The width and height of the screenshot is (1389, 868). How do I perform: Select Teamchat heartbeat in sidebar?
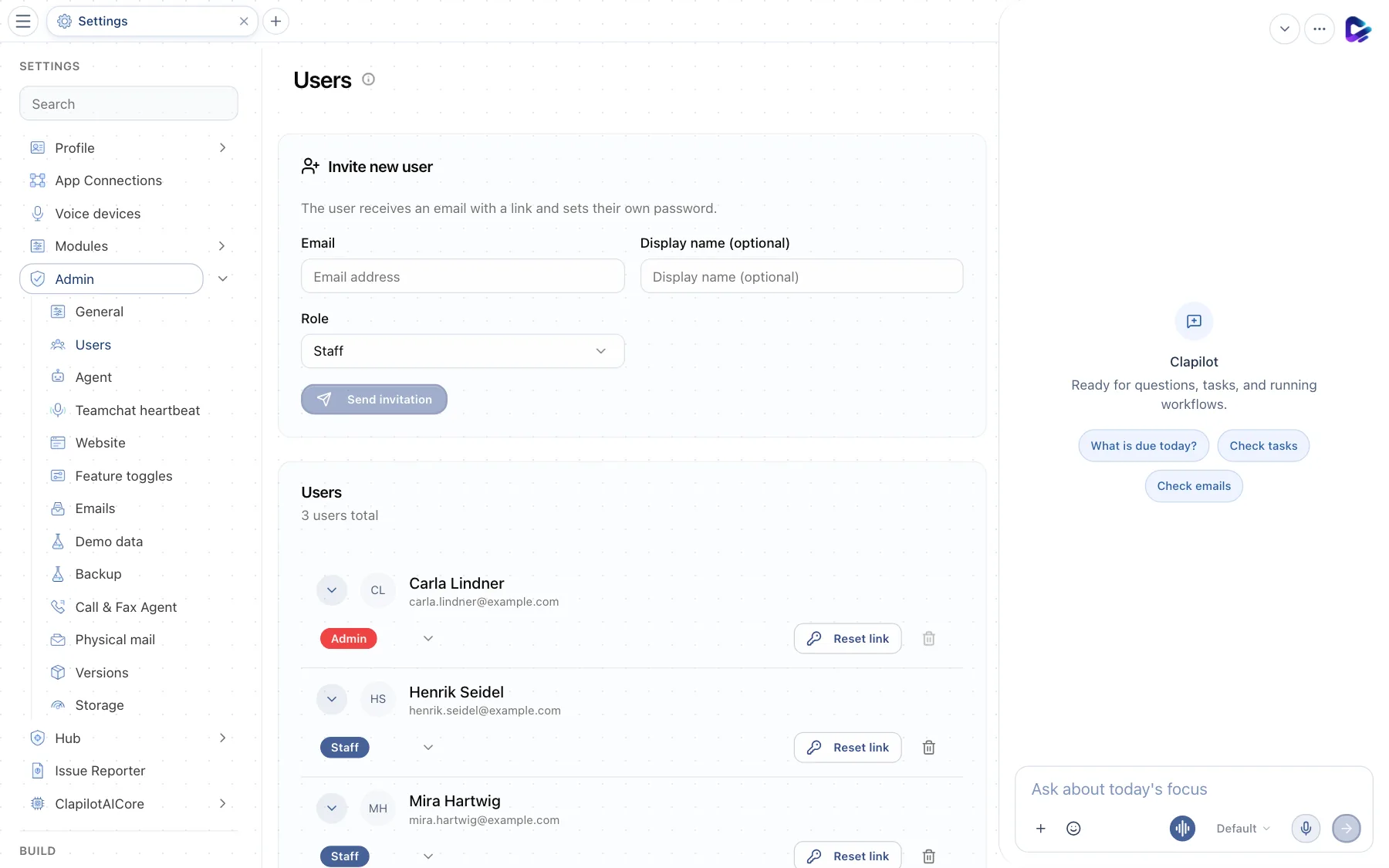(x=137, y=410)
